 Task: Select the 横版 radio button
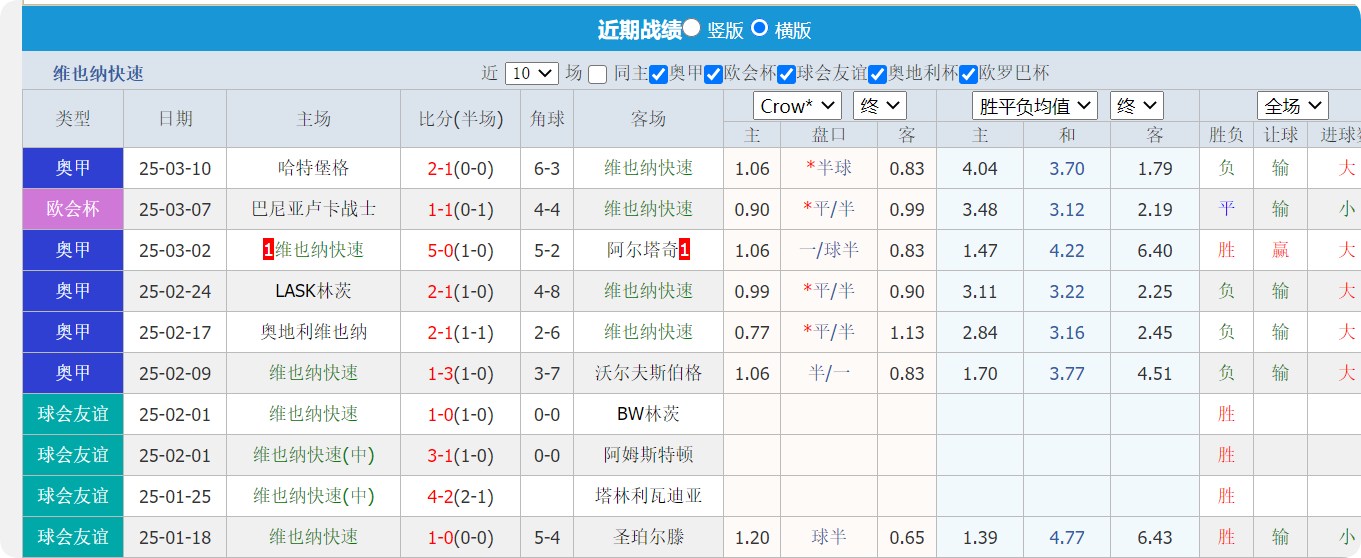tap(759, 28)
